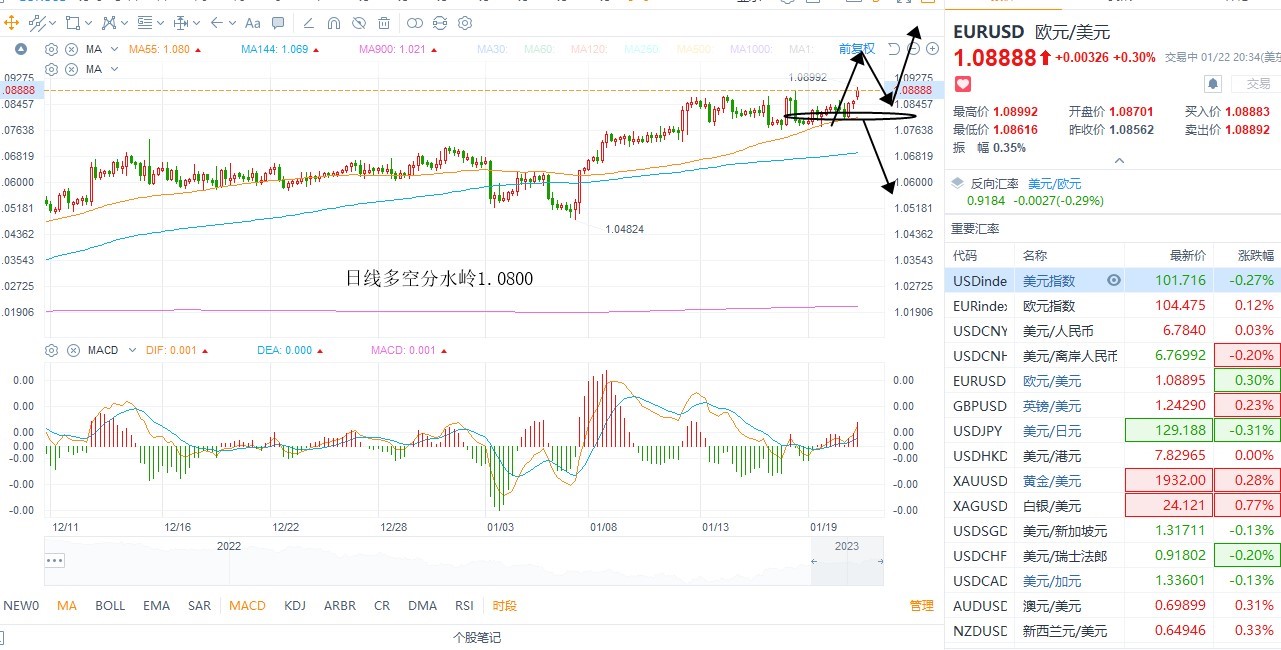
Task: Select the magnet snap tool
Action: 333,23
